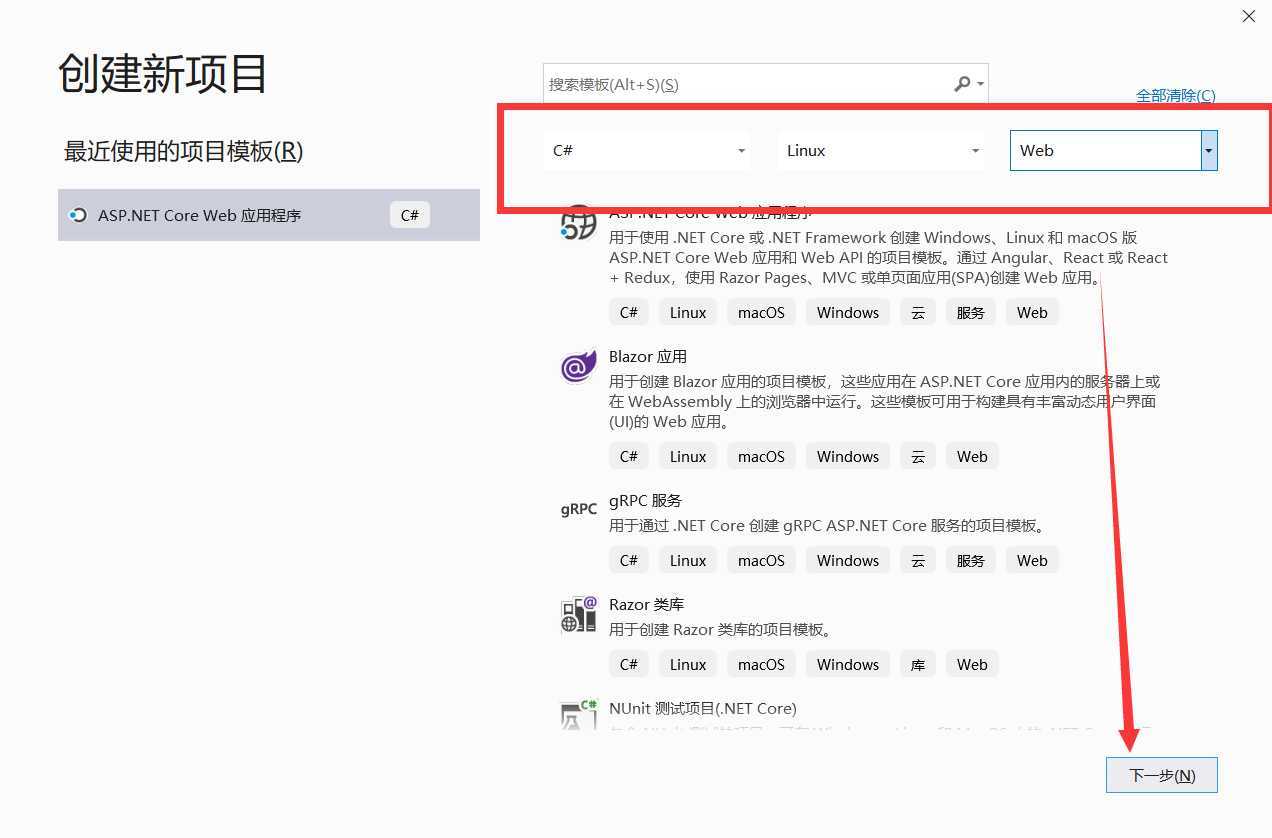Select the NUnit test project icon
Viewport: 1272px width, 838px height.
(578, 714)
